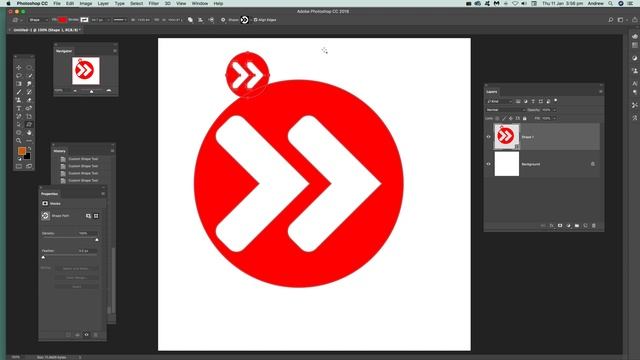Select the Type tool
The image size is (640, 360).
(19, 108)
